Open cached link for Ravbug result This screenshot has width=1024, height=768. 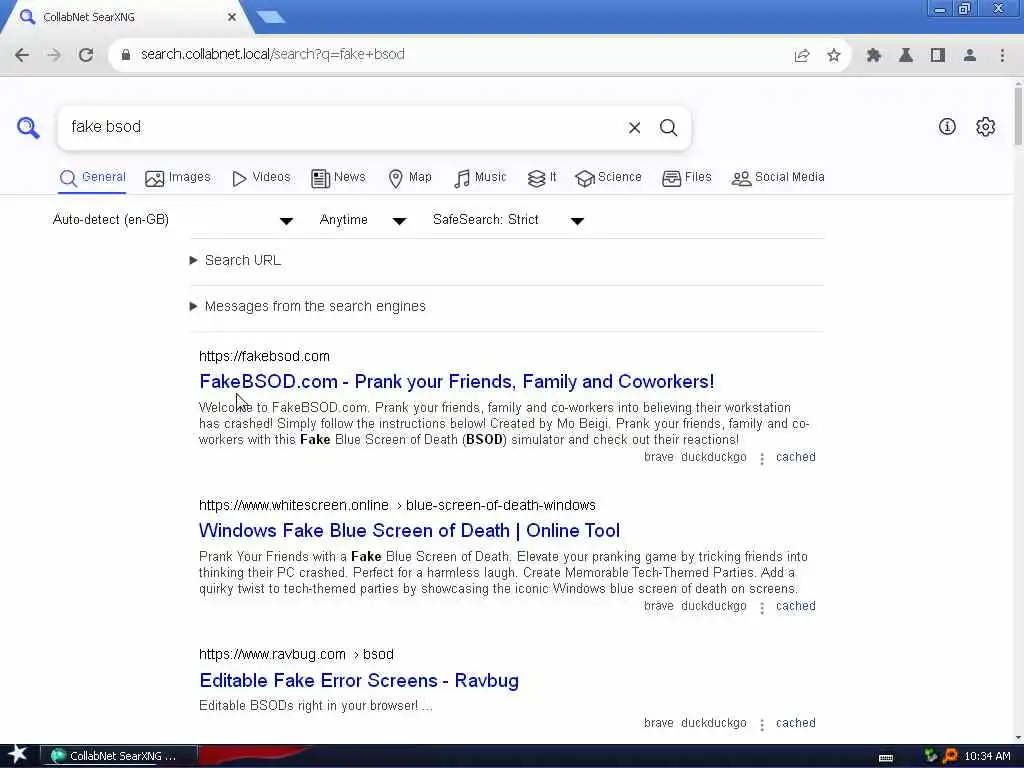[795, 723]
